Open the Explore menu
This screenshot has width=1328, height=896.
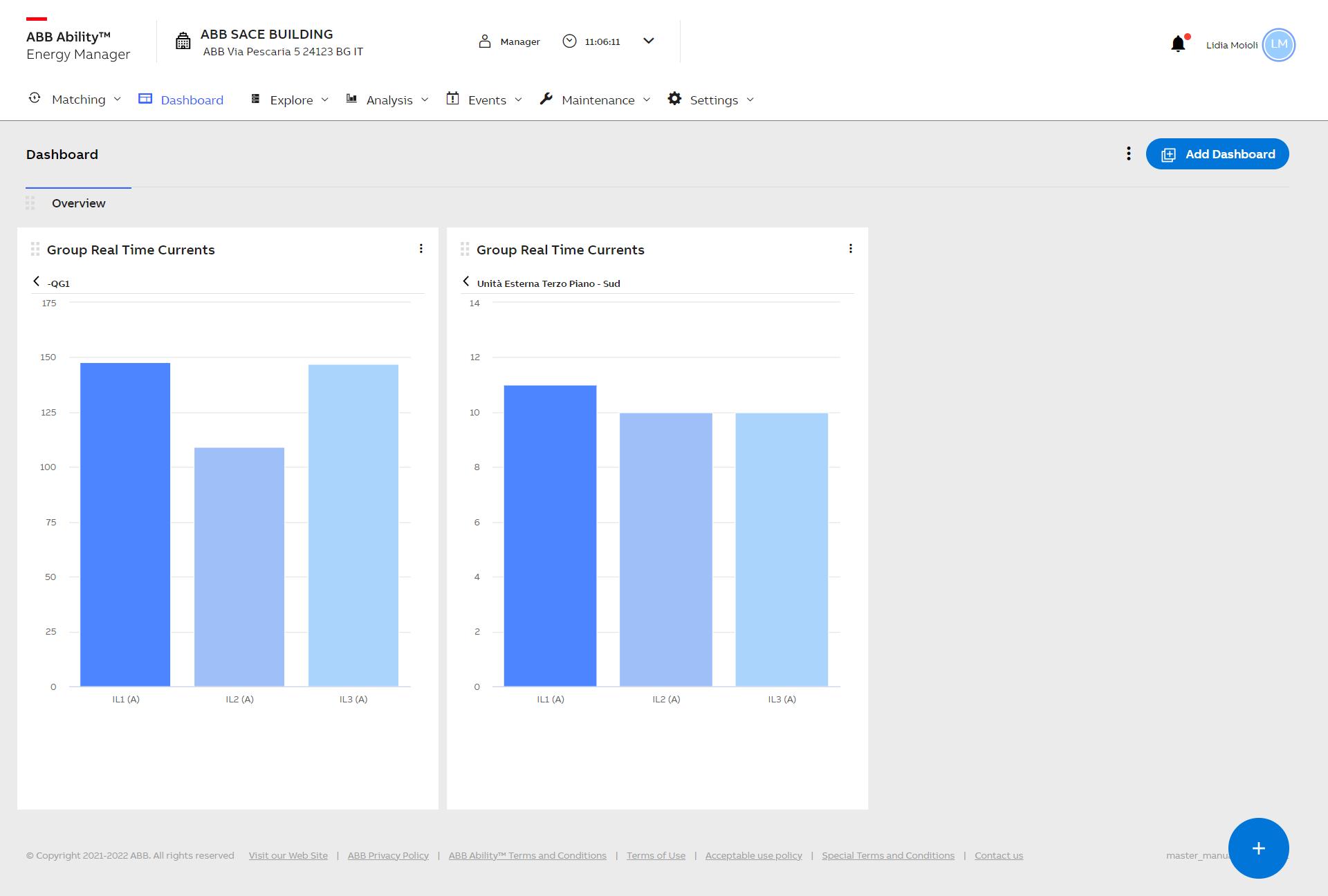click(x=291, y=100)
